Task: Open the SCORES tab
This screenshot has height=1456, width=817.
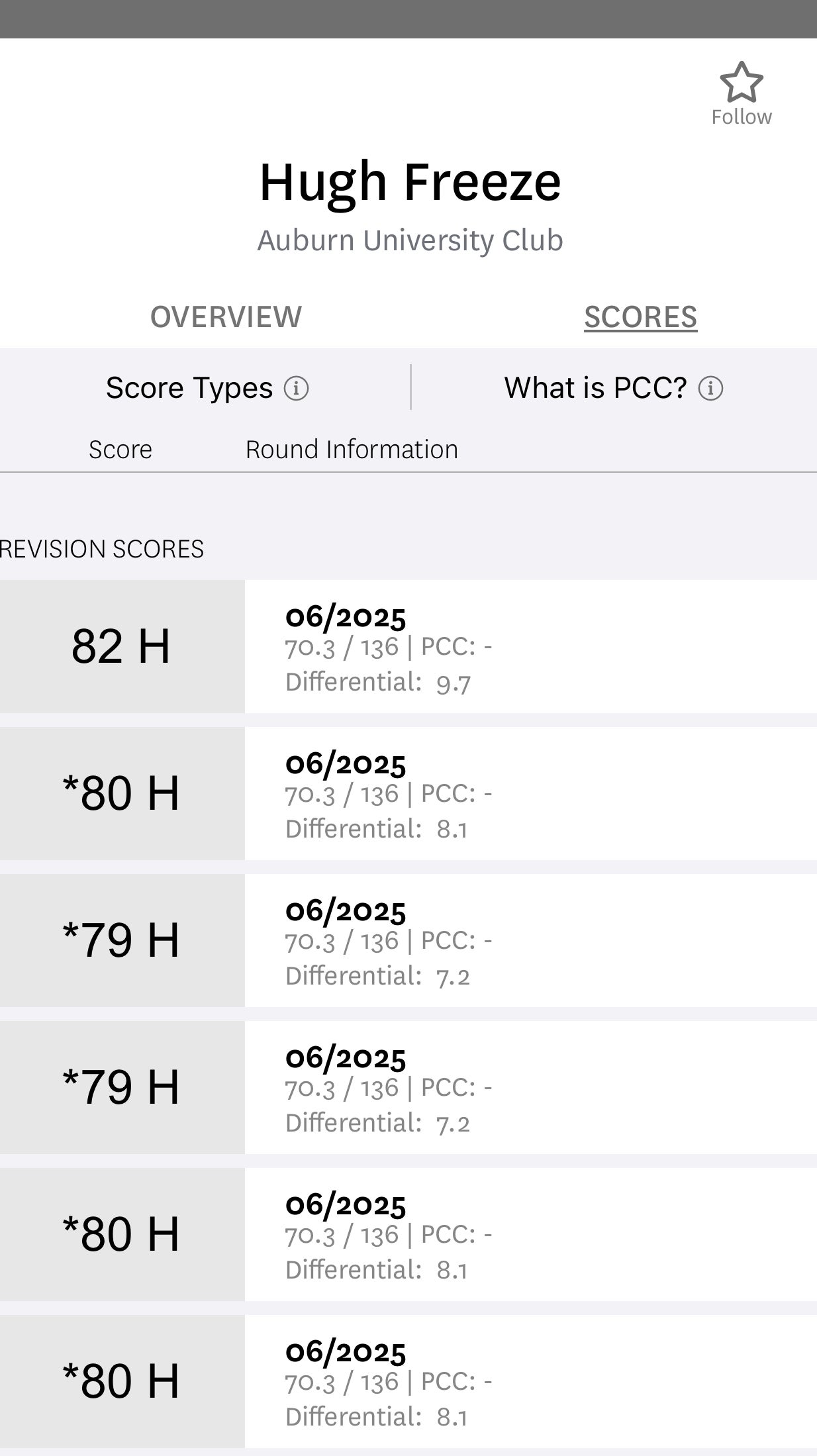Action: (x=640, y=317)
